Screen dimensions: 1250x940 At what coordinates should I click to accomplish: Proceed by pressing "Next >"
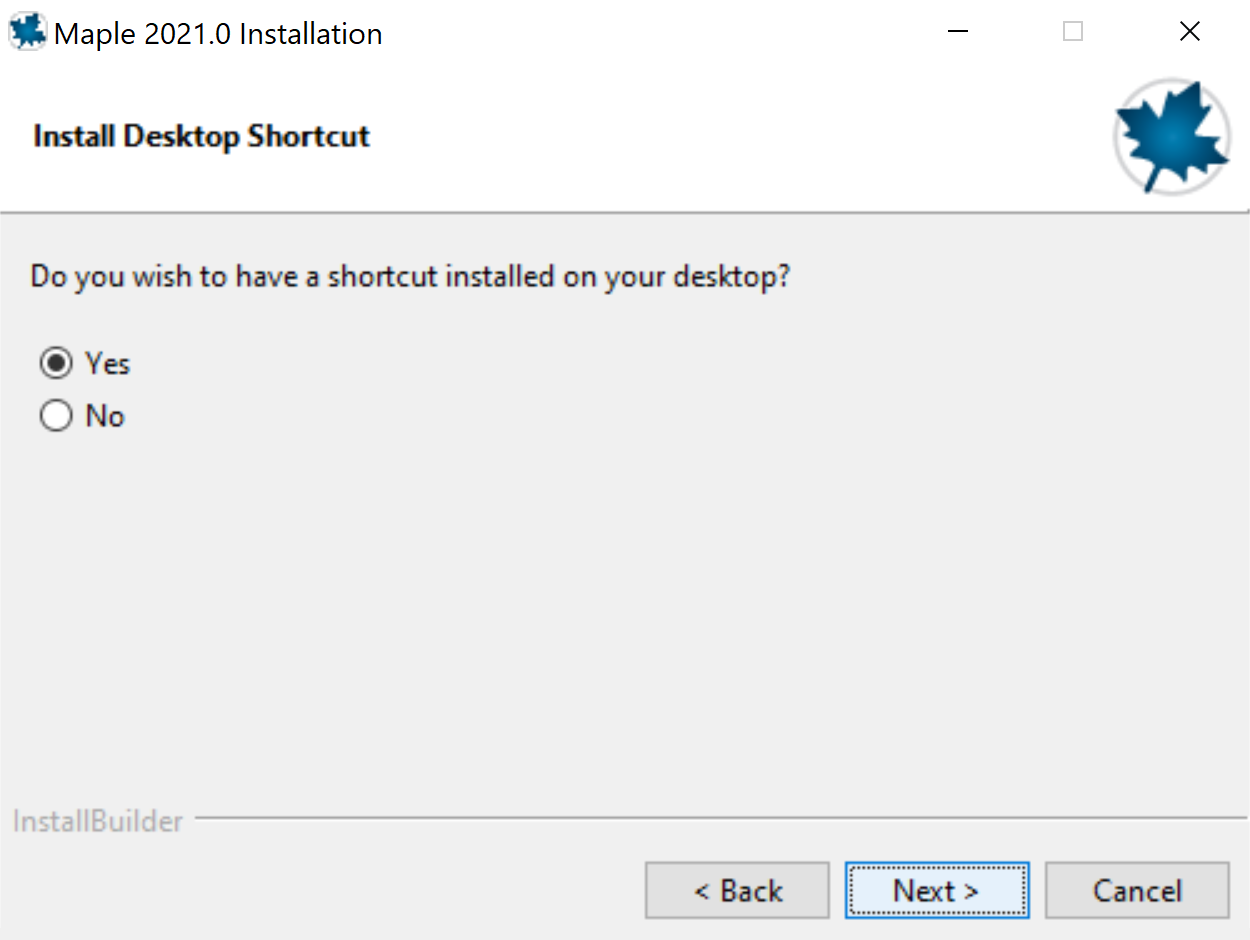pyautogui.click(x=936, y=890)
